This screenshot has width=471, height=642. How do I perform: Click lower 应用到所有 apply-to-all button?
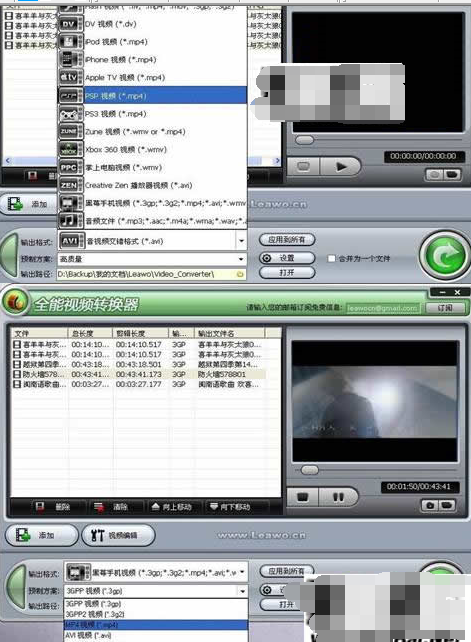tap(287, 571)
